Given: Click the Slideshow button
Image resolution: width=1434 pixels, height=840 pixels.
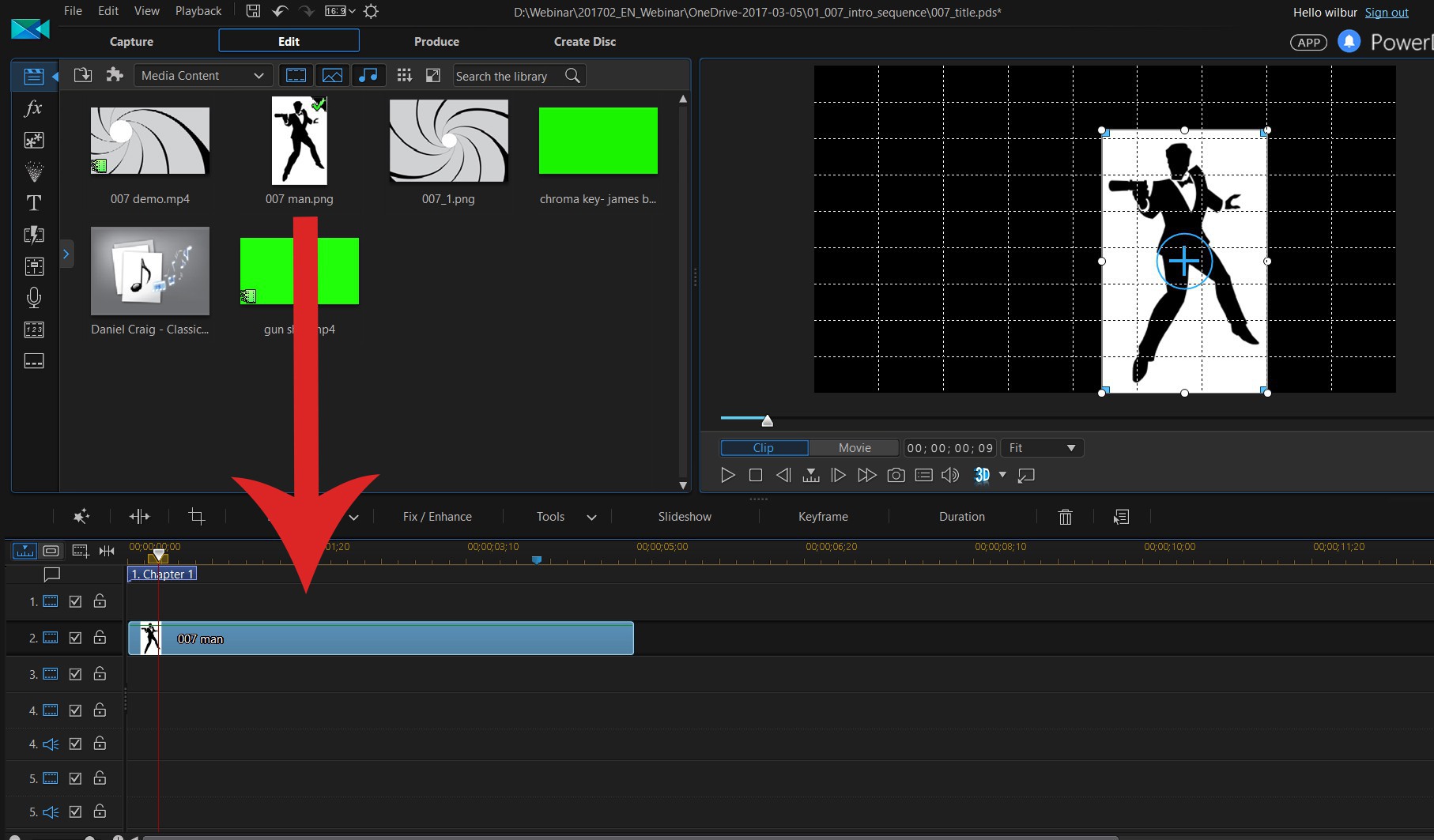Looking at the screenshot, I should 685,517.
